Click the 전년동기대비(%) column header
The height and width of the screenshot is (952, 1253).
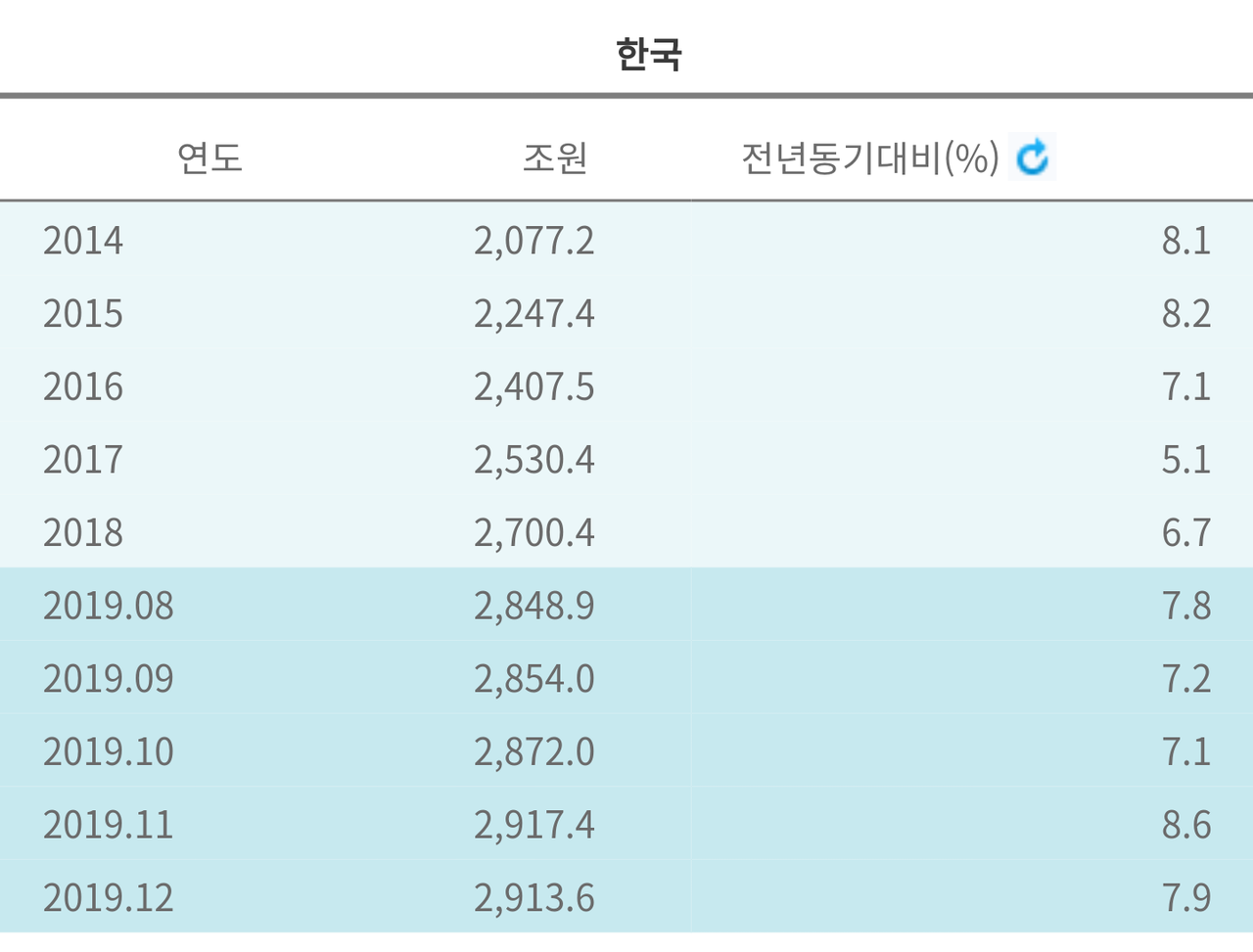coord(869,155)
